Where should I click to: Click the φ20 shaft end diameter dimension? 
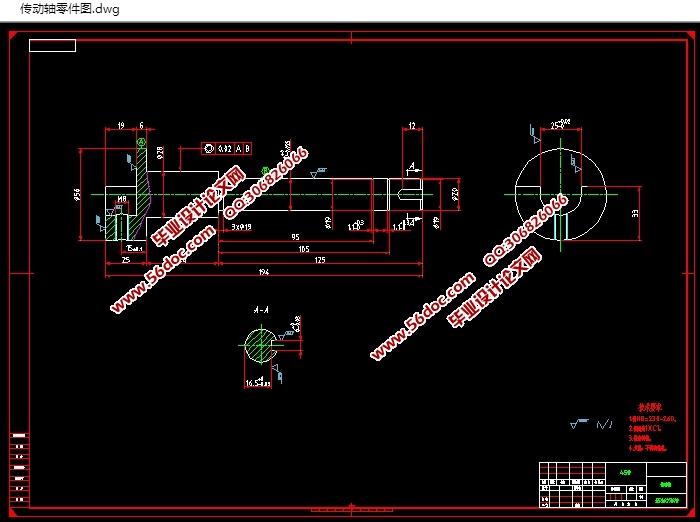point(455,194)
